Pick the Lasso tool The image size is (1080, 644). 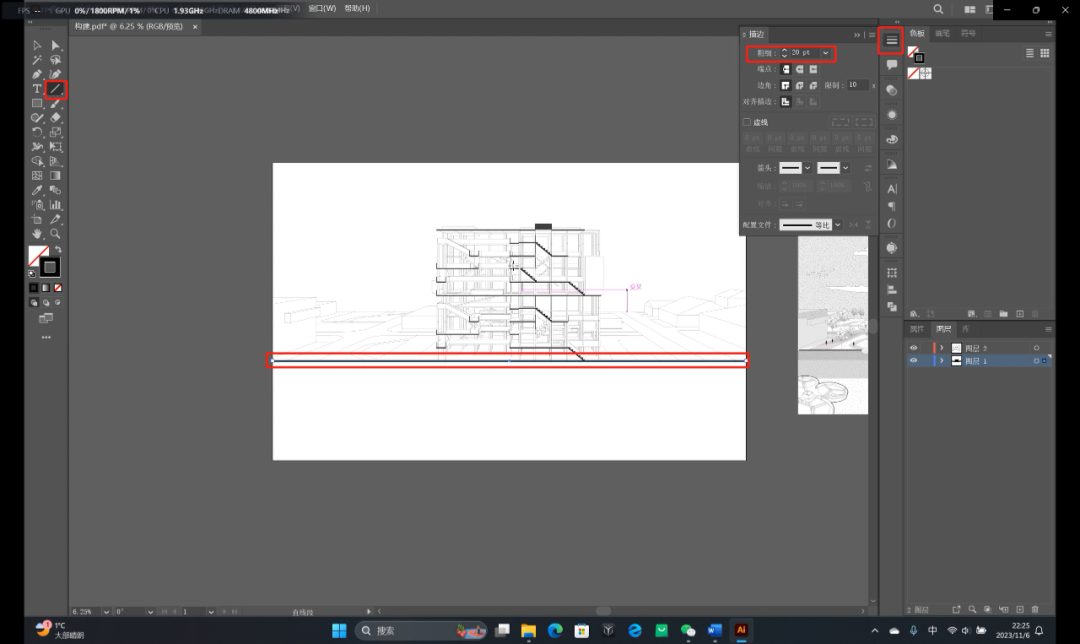56,60
